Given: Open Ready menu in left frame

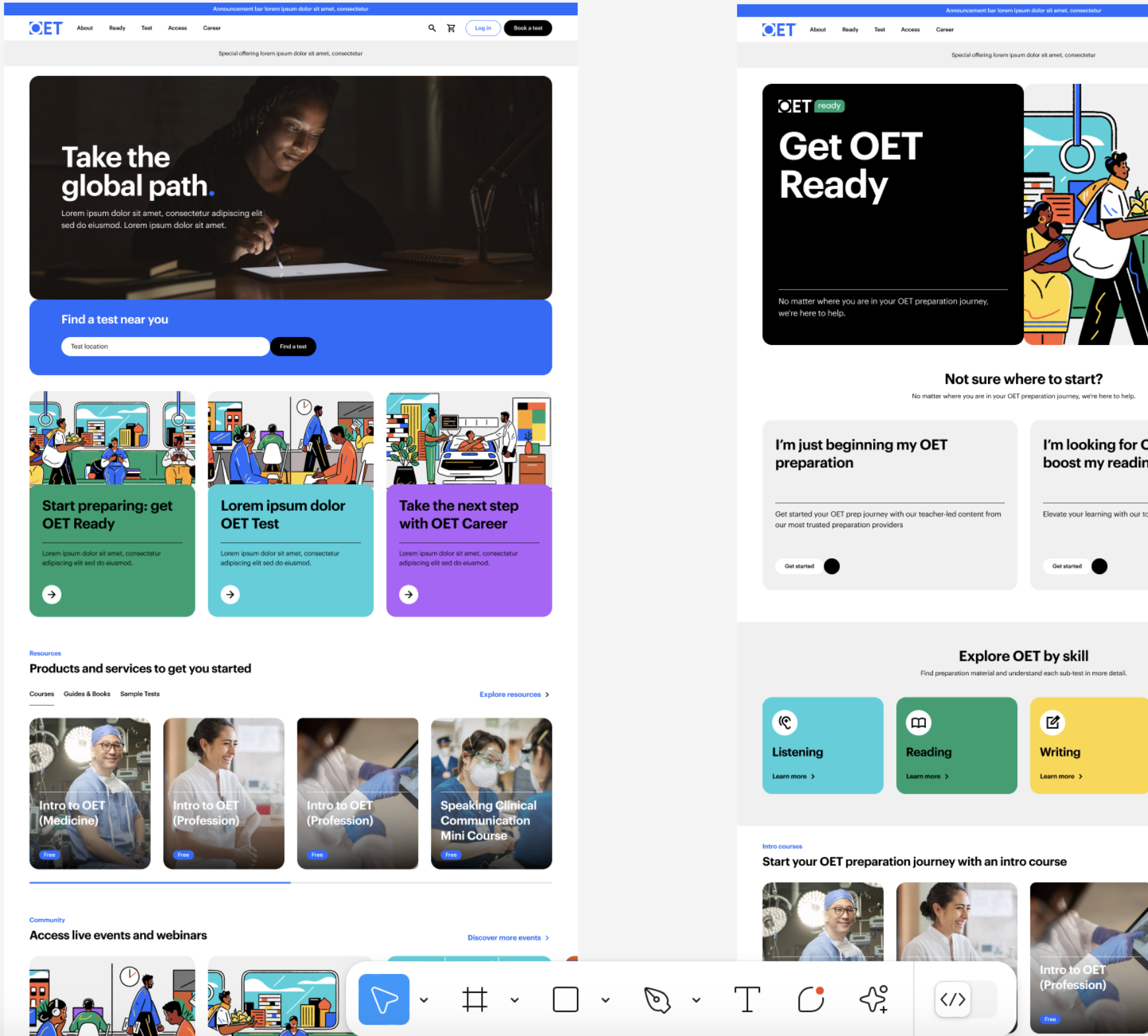Looking at the screenshot, I should pos(117,28).
